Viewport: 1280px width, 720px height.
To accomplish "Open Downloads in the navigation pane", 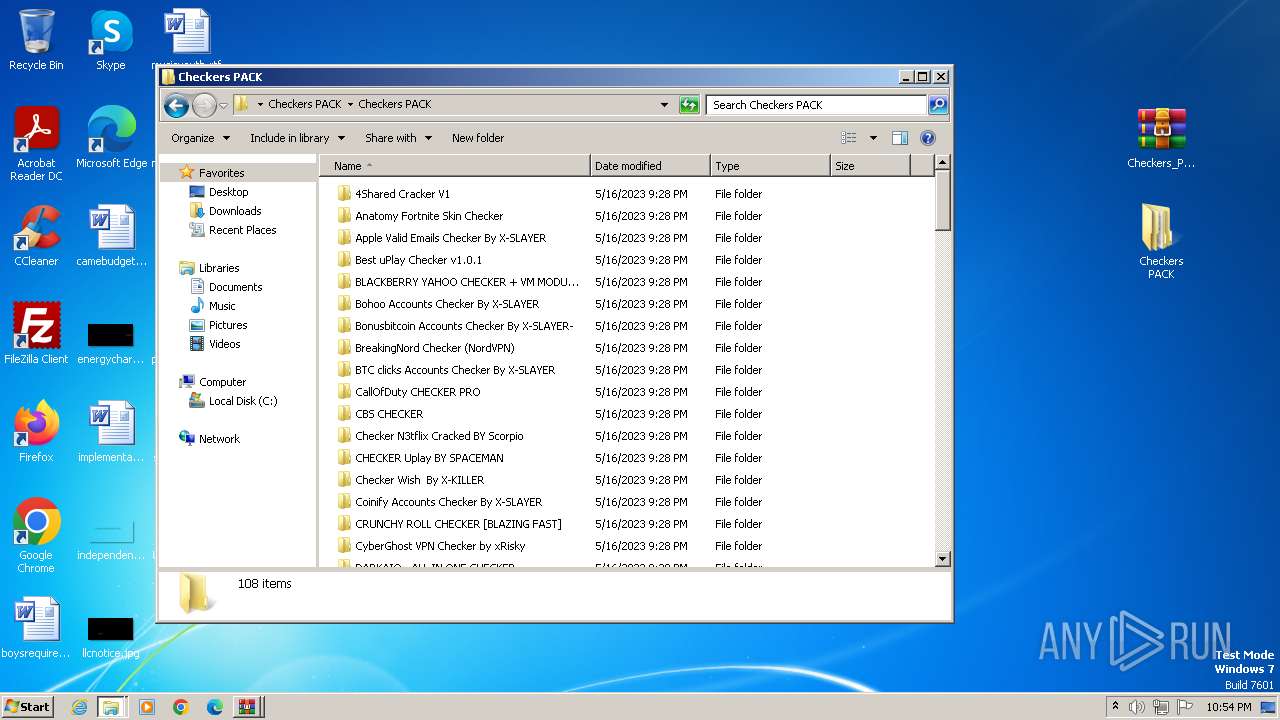I will click(235, 211).
